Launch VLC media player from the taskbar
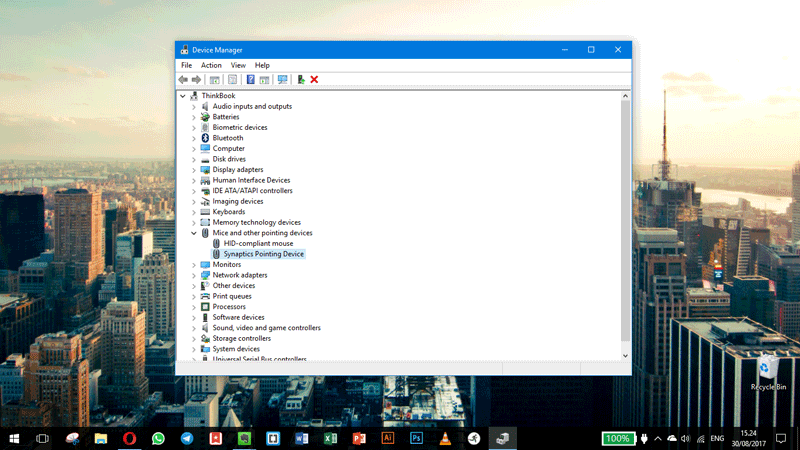The image size is (800, 450). (446, 438)
